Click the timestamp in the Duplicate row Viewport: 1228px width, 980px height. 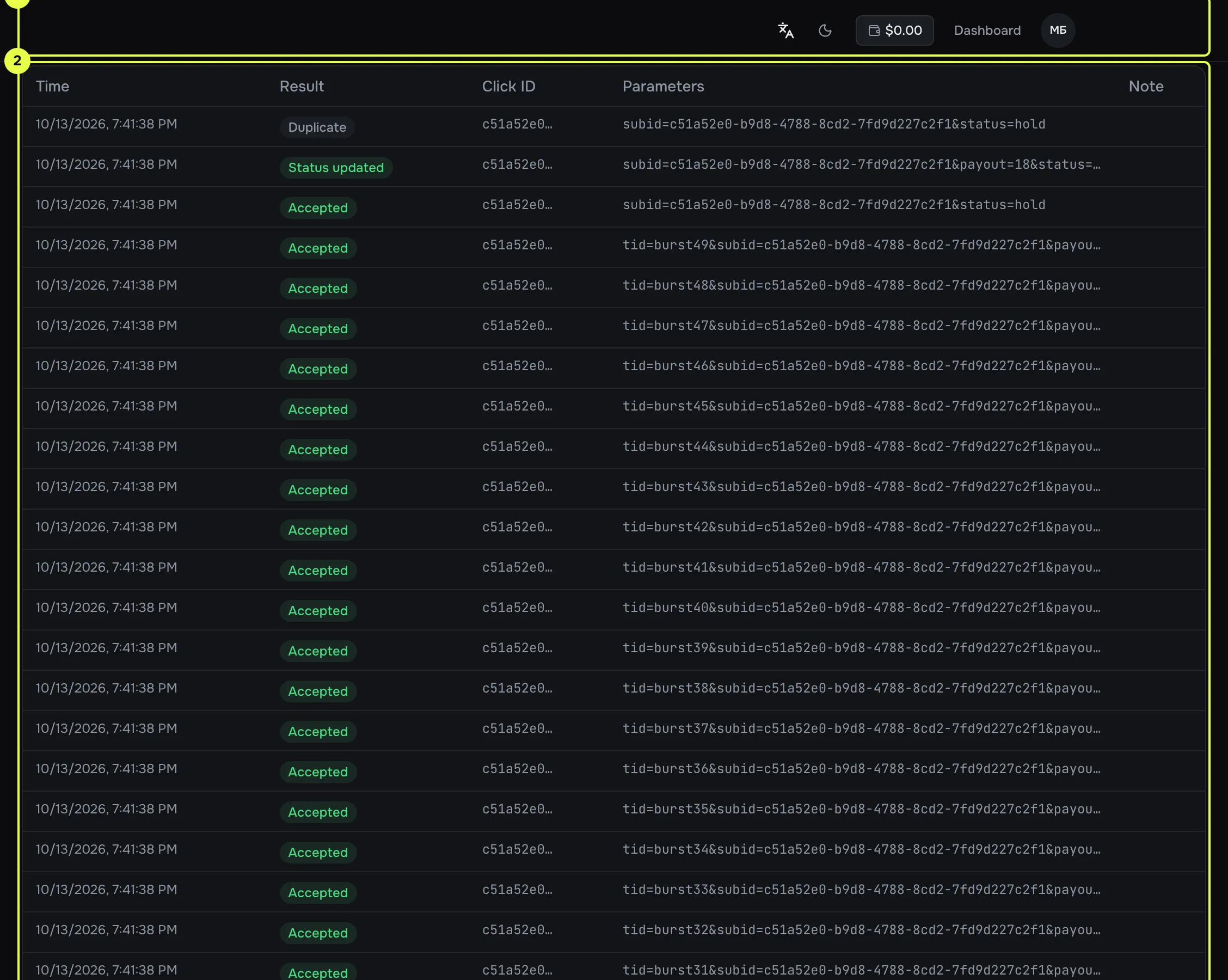tap(107, 124)
